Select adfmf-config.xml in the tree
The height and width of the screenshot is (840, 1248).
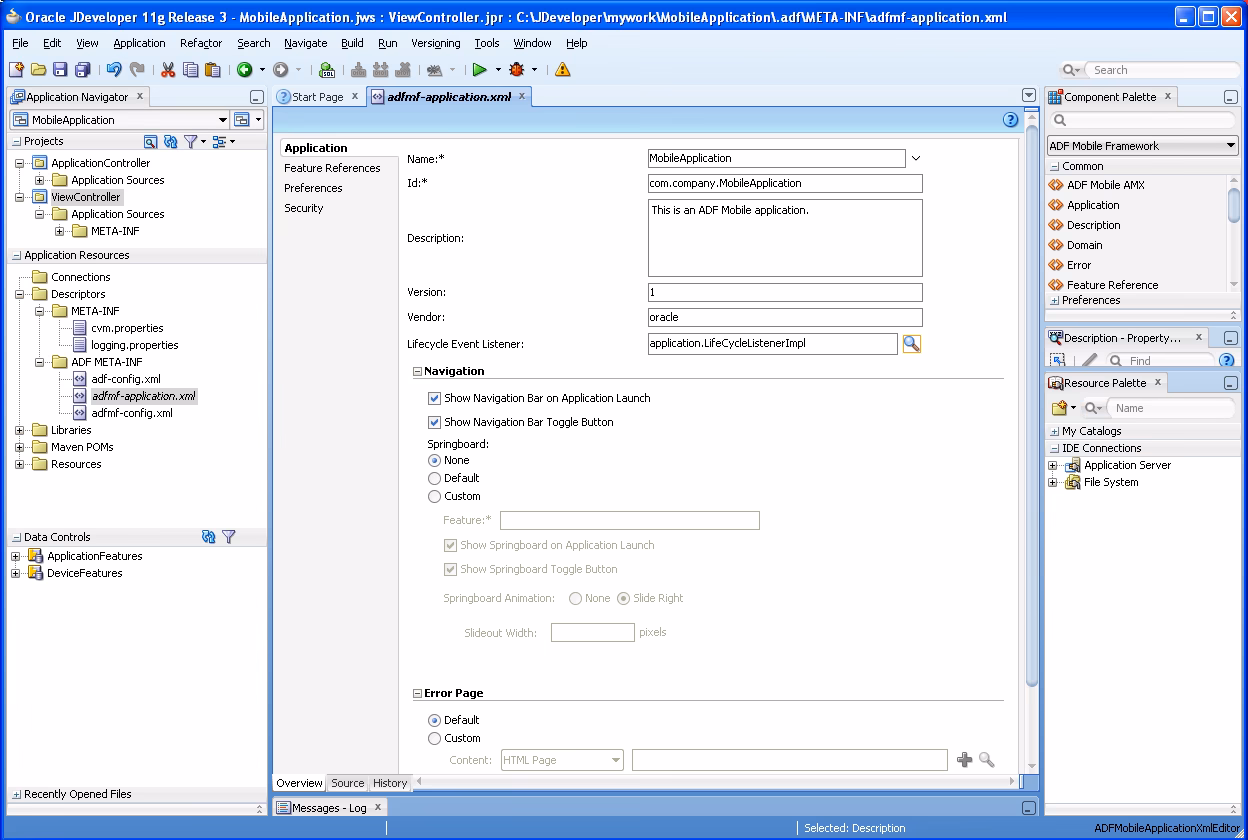tap(132, 413)
